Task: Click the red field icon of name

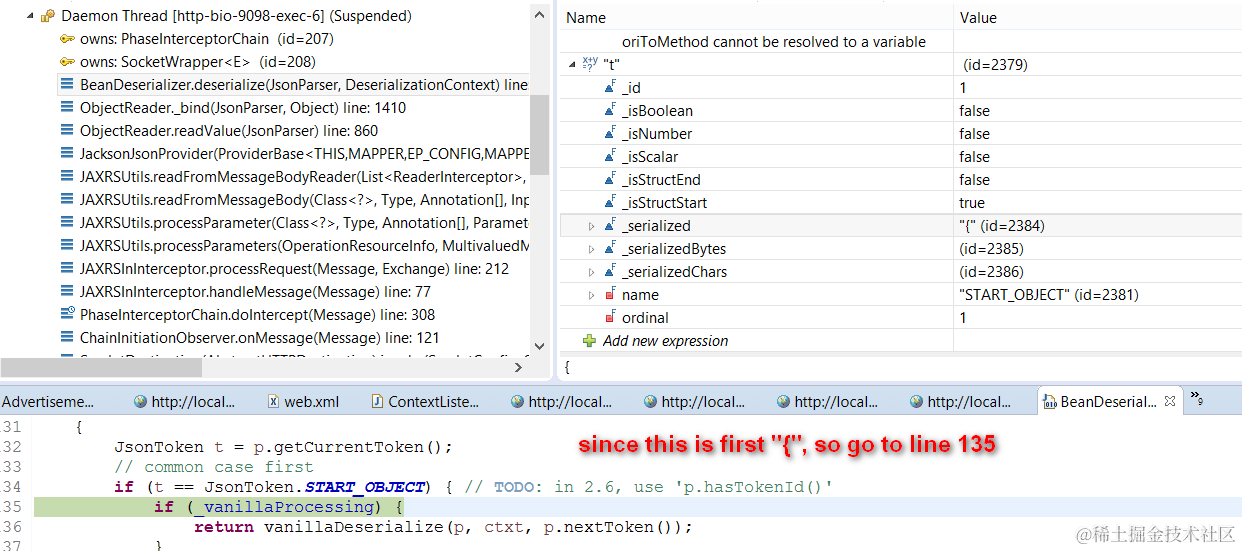Action: tap(610, 295)
